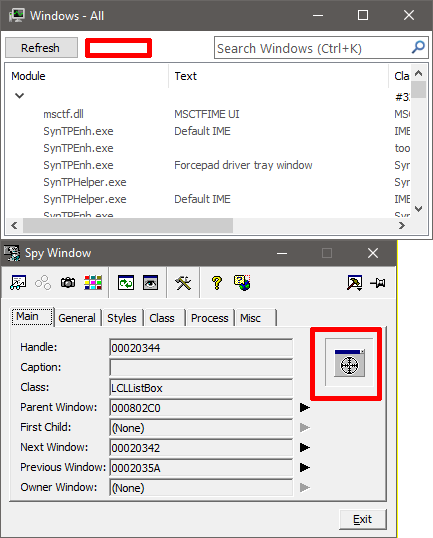This screenshot has height=538, width=433.
Task: Switch to the Process tab
Action: [210, 318]
